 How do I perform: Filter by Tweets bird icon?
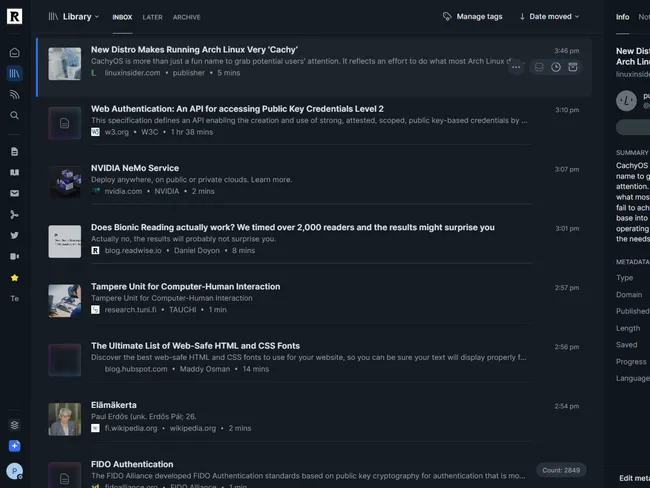tap(15, 235)
